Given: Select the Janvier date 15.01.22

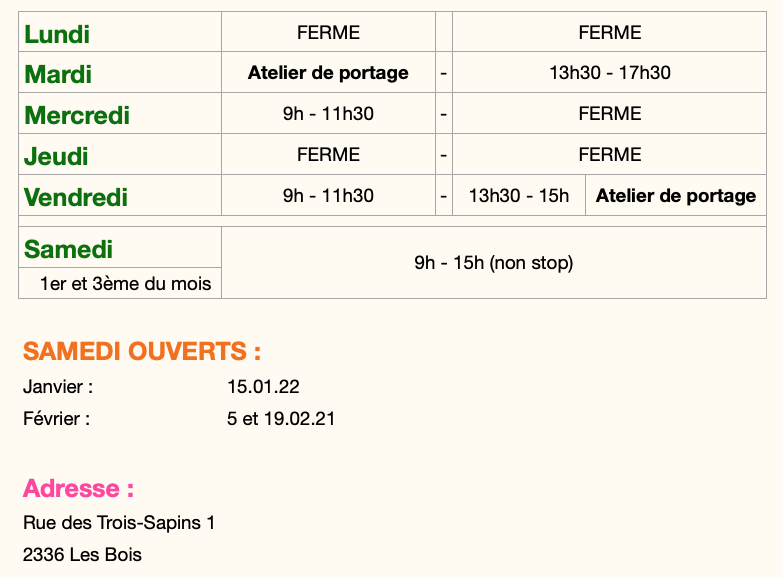Looking at the screenshot, I should click(x=263, y=387).
